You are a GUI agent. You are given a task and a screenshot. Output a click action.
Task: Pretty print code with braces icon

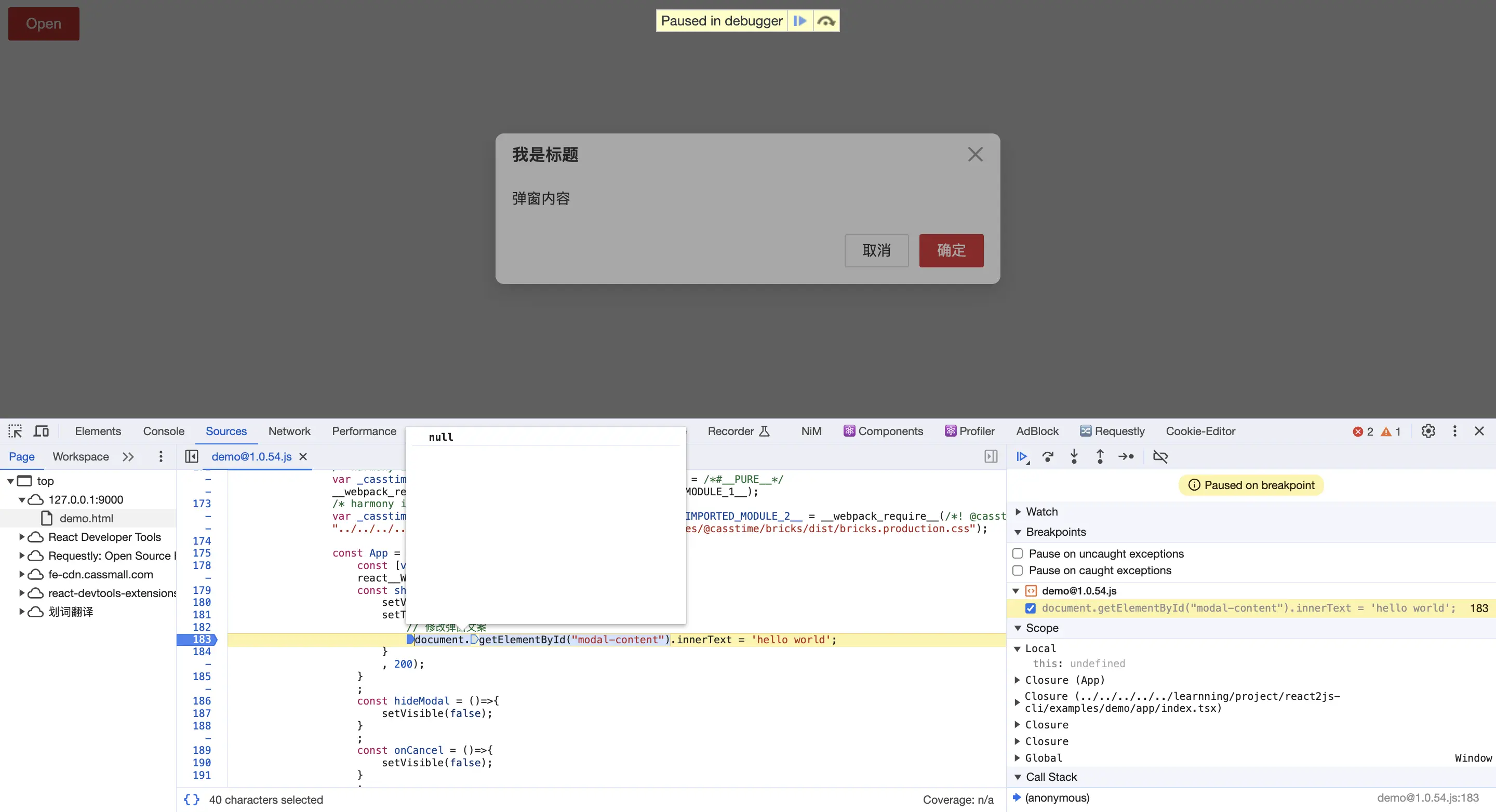click(192, 799)
